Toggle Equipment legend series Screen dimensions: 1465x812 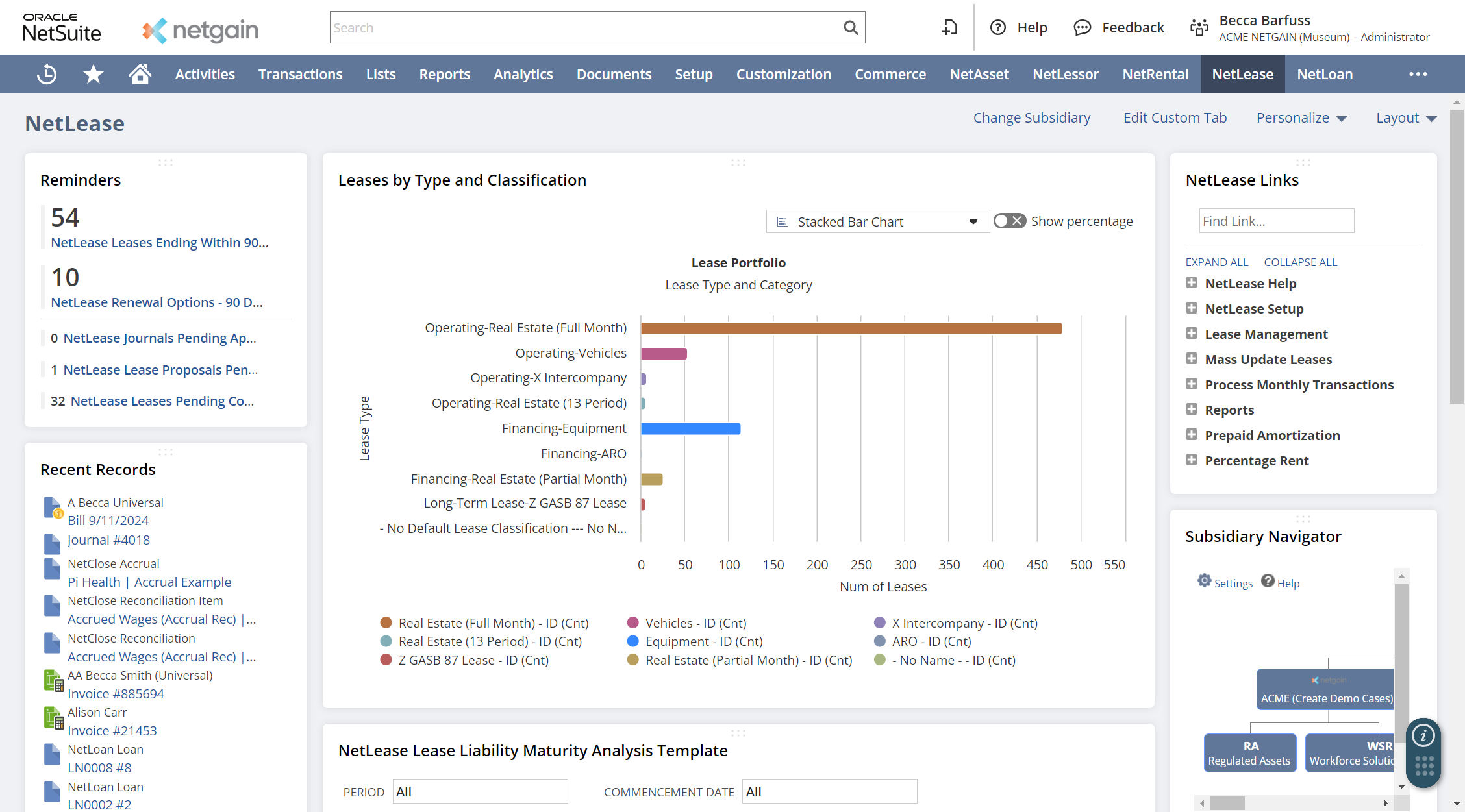695,641
